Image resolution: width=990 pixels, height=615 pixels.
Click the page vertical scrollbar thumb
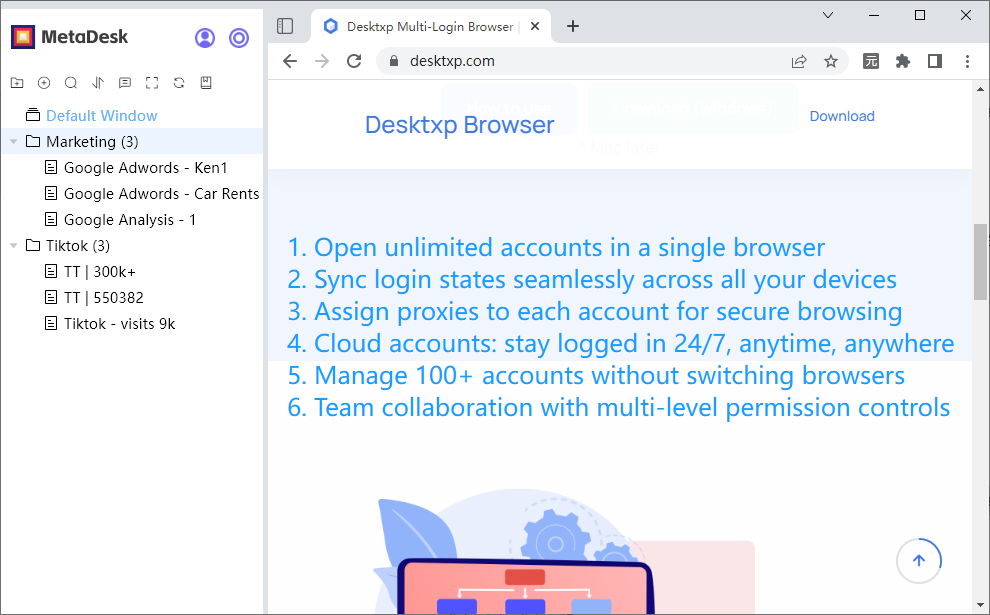pos(980,262)
